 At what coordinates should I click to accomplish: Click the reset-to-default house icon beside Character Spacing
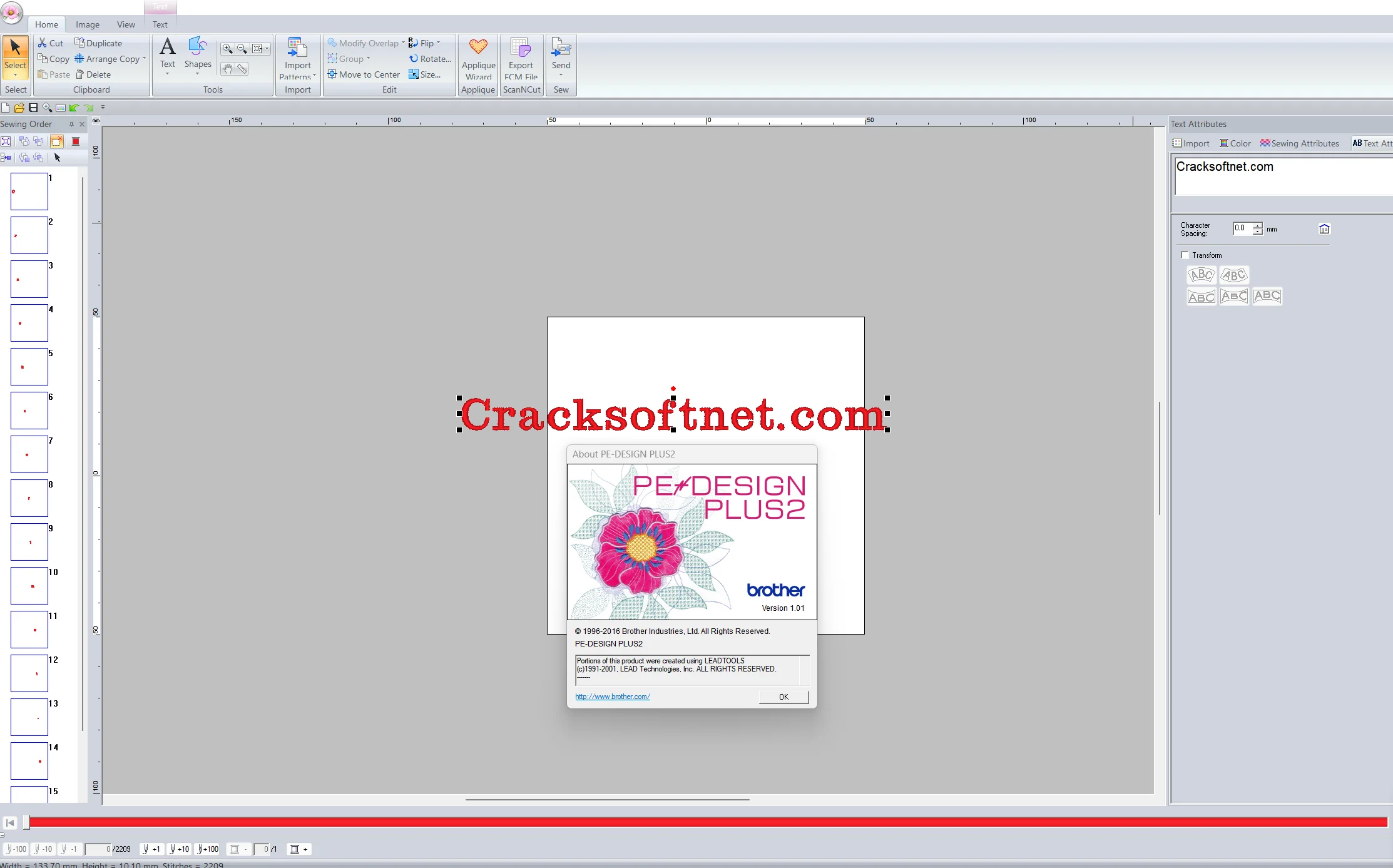1324,229
